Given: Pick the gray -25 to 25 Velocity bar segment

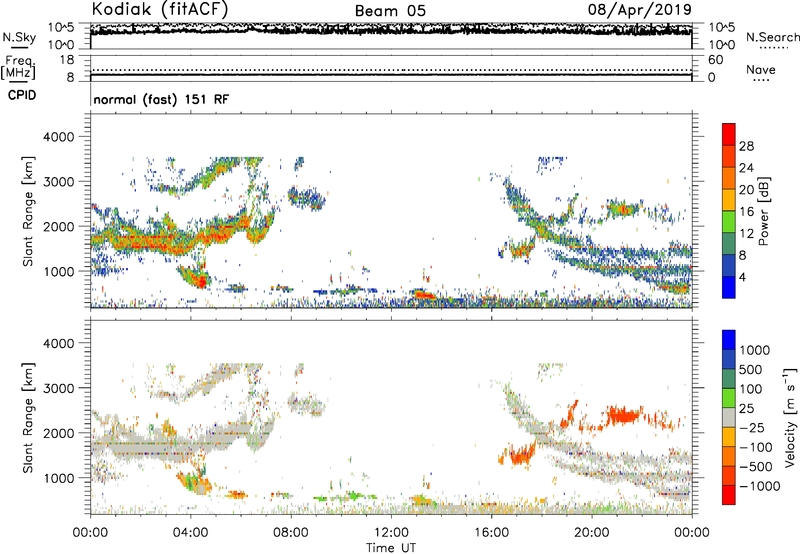Looking at the screenshot, I should pyautogui.click(x=729, y=417).
